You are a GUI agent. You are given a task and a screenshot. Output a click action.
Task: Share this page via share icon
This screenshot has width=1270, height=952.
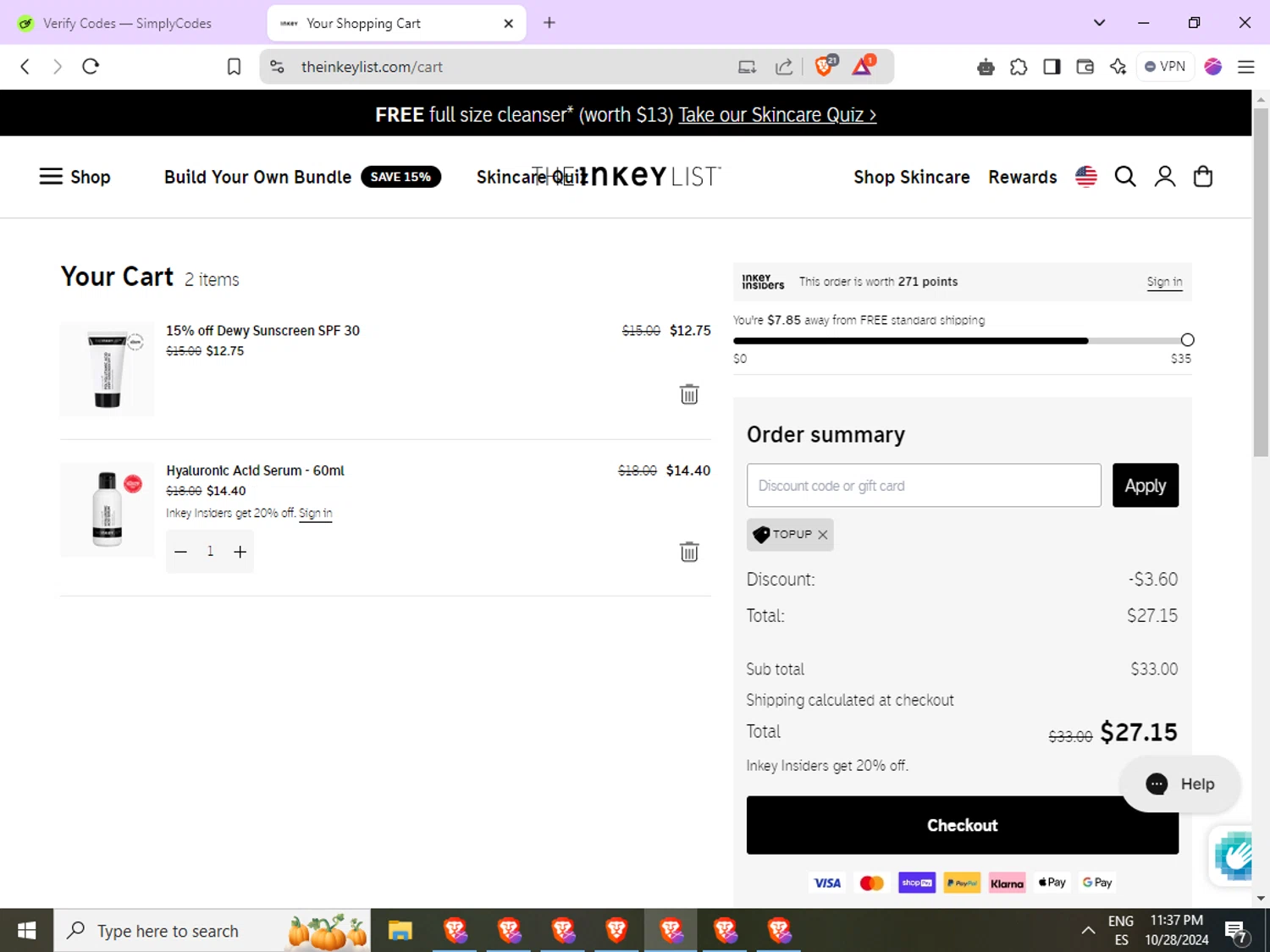coord(784,67)
